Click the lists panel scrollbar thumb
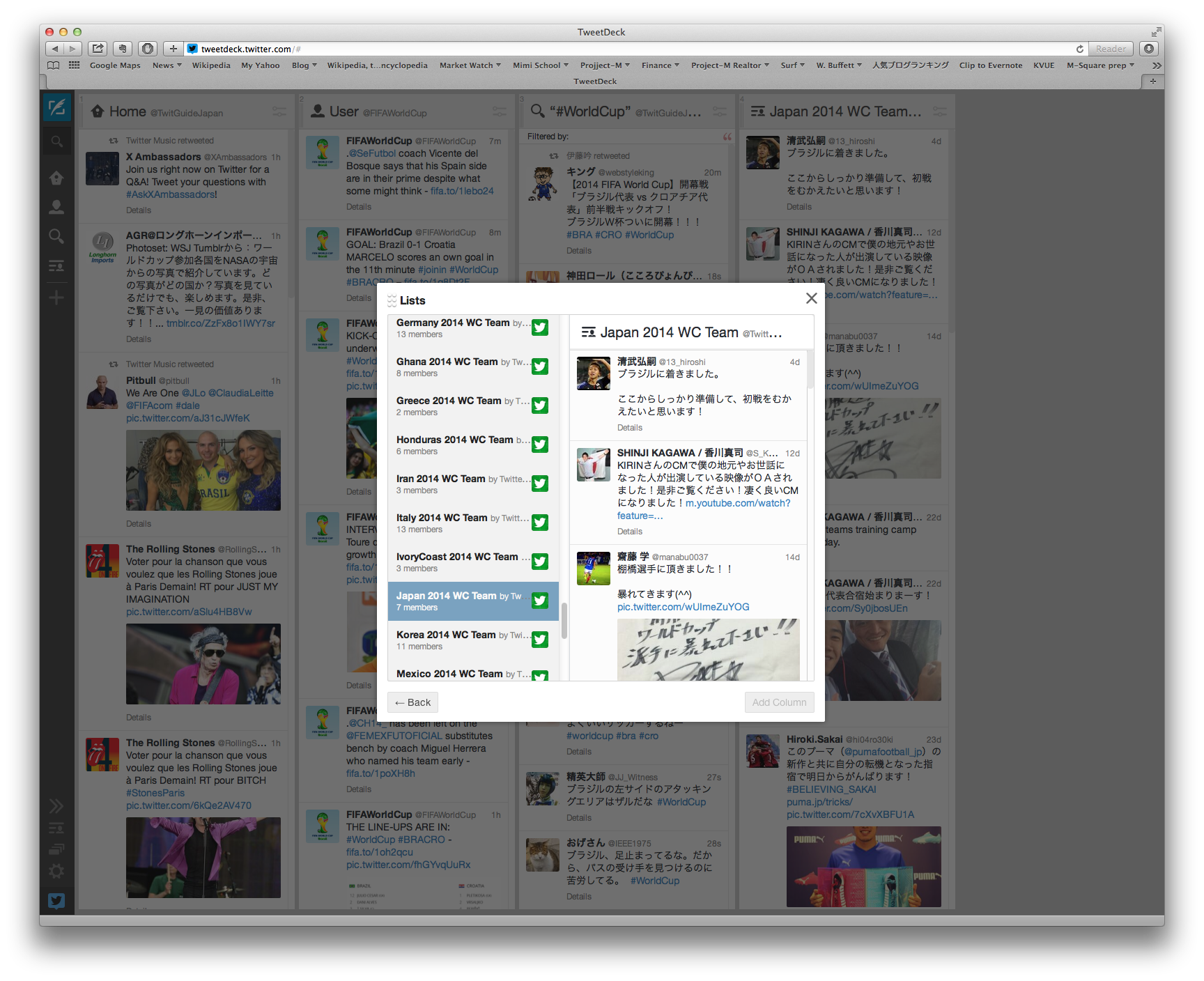Image resolution: width=1204 pixels, height=981 pixels. click(564, 621)
